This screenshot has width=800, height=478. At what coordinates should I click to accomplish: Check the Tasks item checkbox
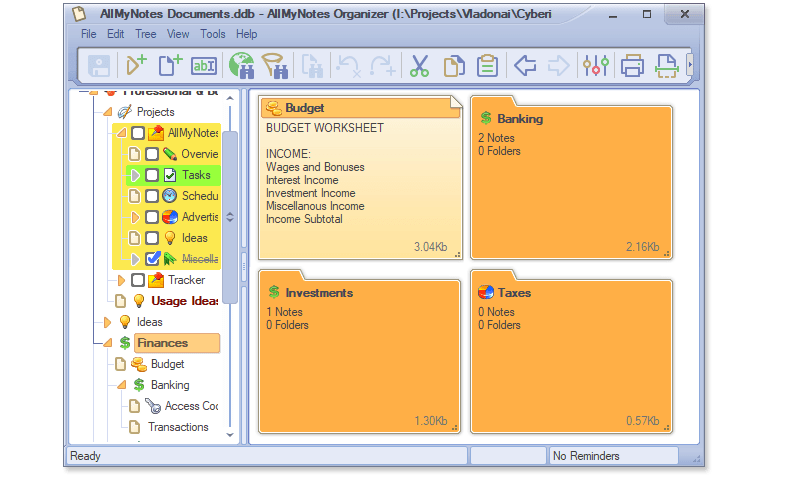point(152,175)
